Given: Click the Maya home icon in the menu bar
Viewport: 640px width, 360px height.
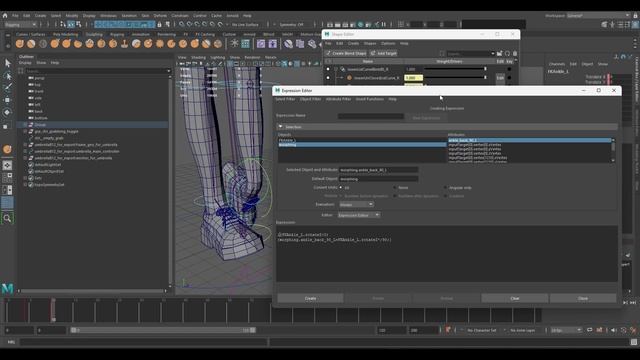Looking at the screenshot, I should tap(5, 16).
